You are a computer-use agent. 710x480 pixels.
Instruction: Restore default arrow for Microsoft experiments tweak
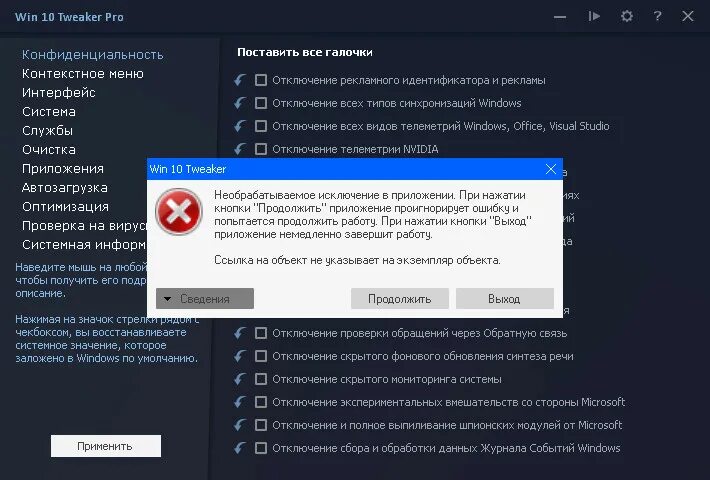tap(240, 402)
